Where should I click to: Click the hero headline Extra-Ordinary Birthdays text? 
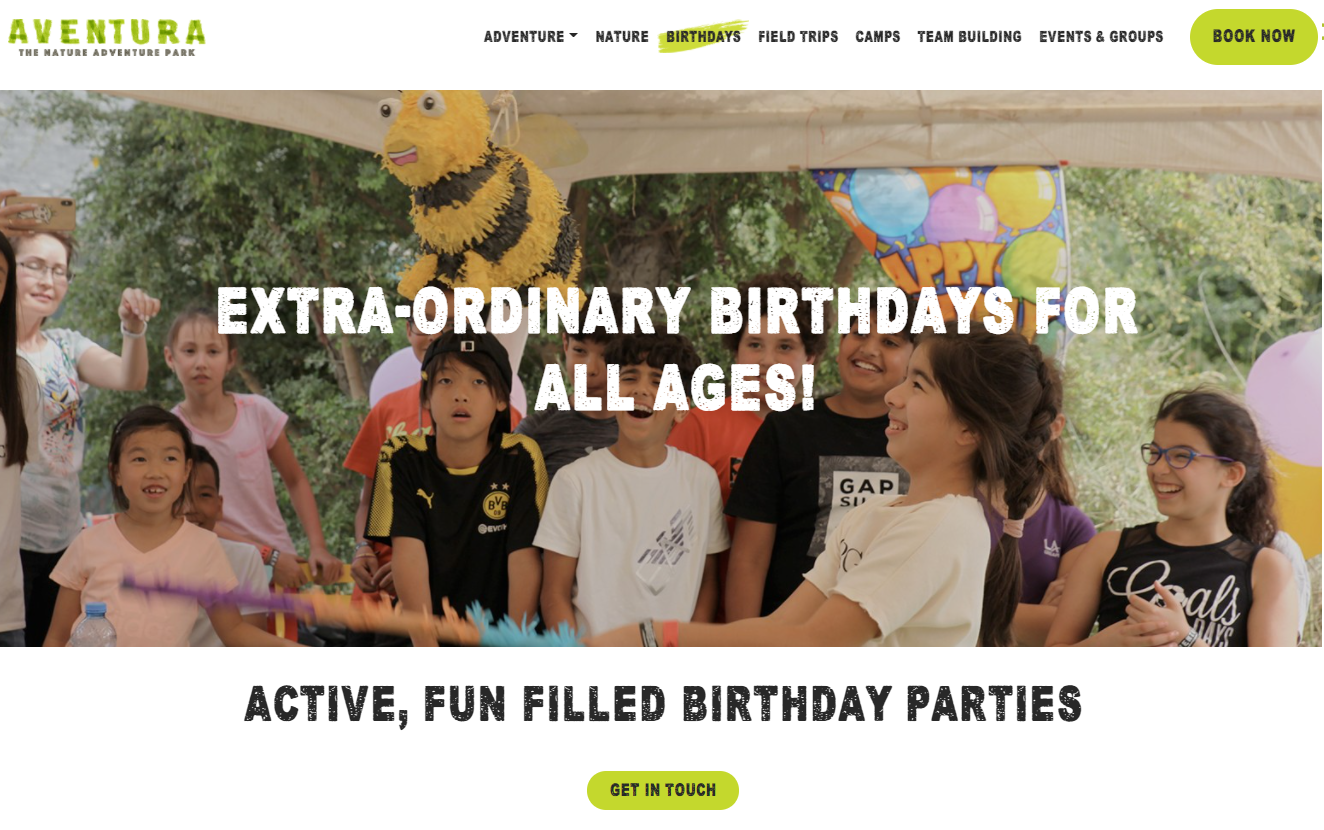[677, 349]
